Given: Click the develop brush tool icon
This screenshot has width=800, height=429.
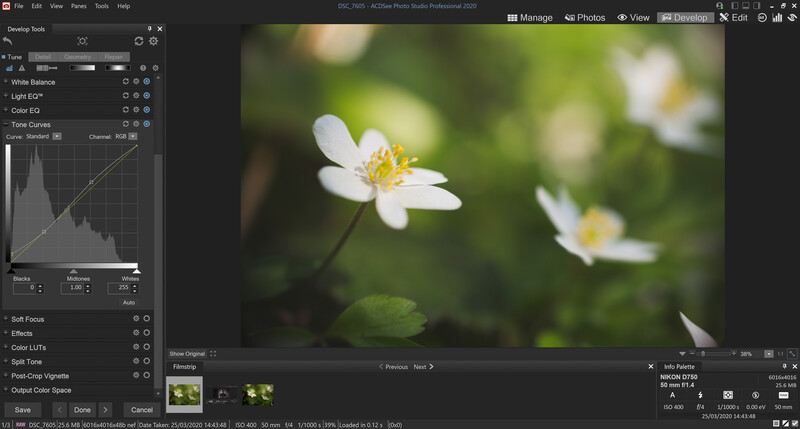Looking at the screenshot, I should 46,68.
